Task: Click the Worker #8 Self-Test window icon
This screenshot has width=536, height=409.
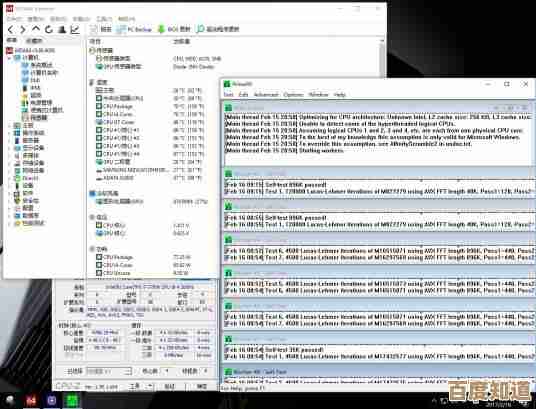Action: [228, 372]
